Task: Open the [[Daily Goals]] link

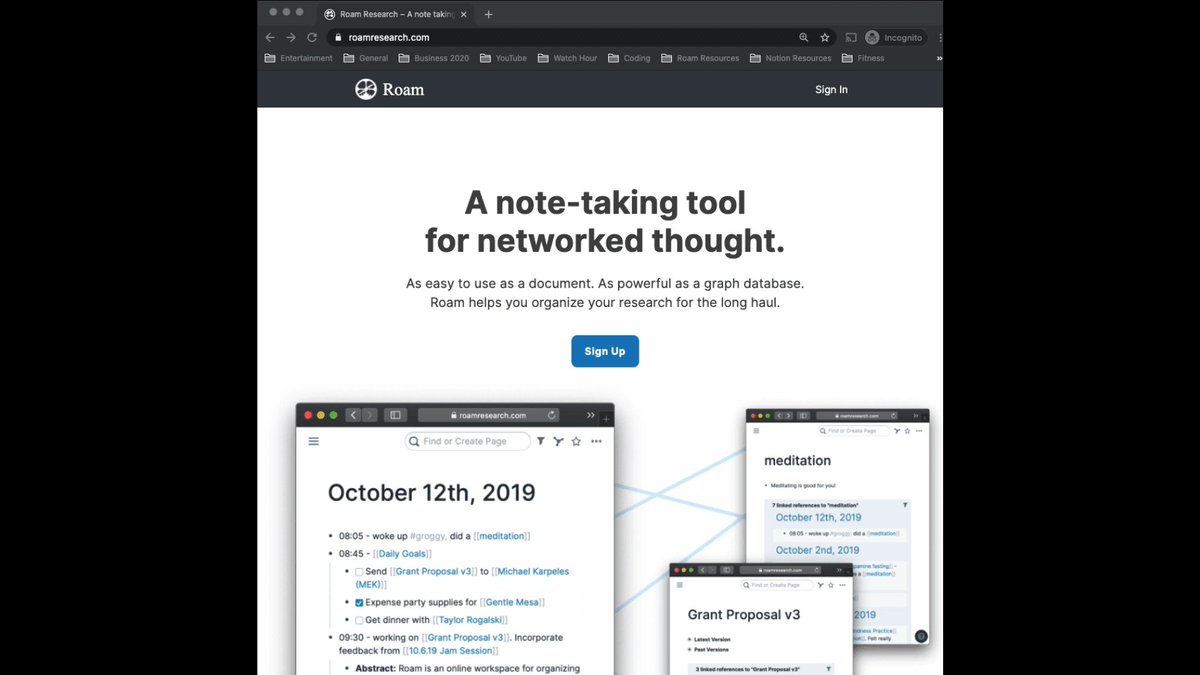Action: [402, 553]
